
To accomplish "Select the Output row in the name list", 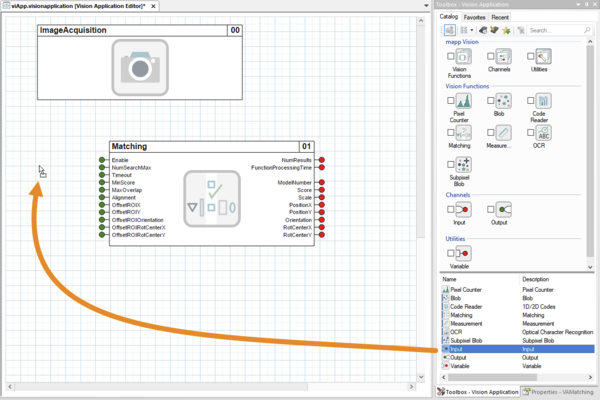I will tap(518, 358).
